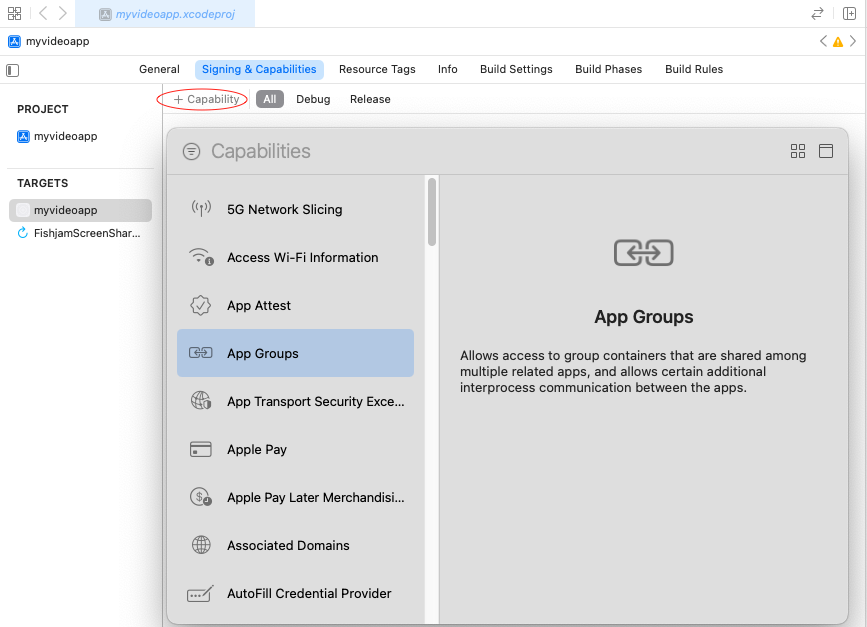The width and height of the screenshot is (867, 627).
Task: Click the filter icon beside Capabilities title
Action: (192, 152)
